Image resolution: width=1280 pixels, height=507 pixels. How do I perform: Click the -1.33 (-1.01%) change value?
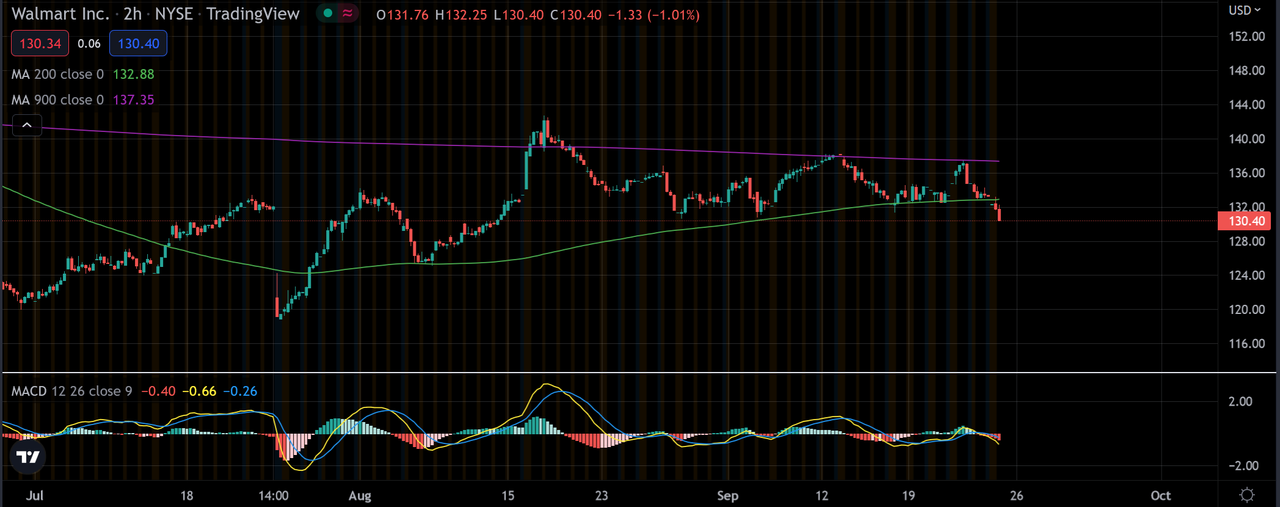(x=654, y=15)
